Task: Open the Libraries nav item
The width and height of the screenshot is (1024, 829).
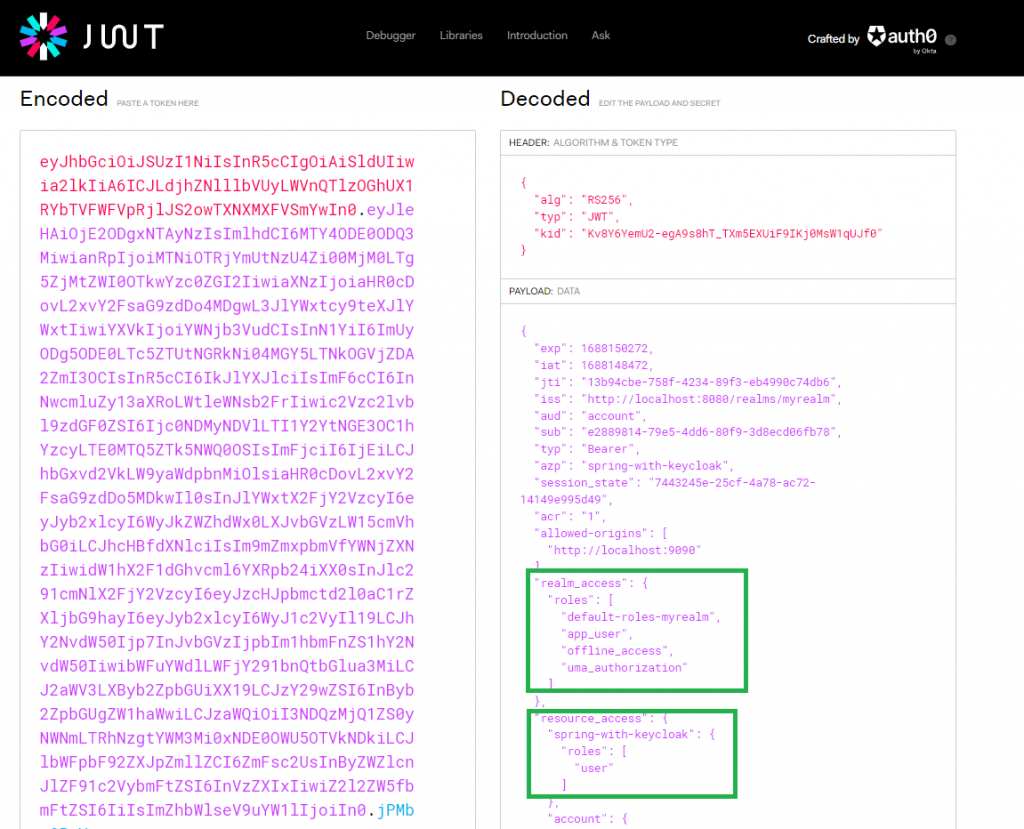Action: [x=461, y=35]
